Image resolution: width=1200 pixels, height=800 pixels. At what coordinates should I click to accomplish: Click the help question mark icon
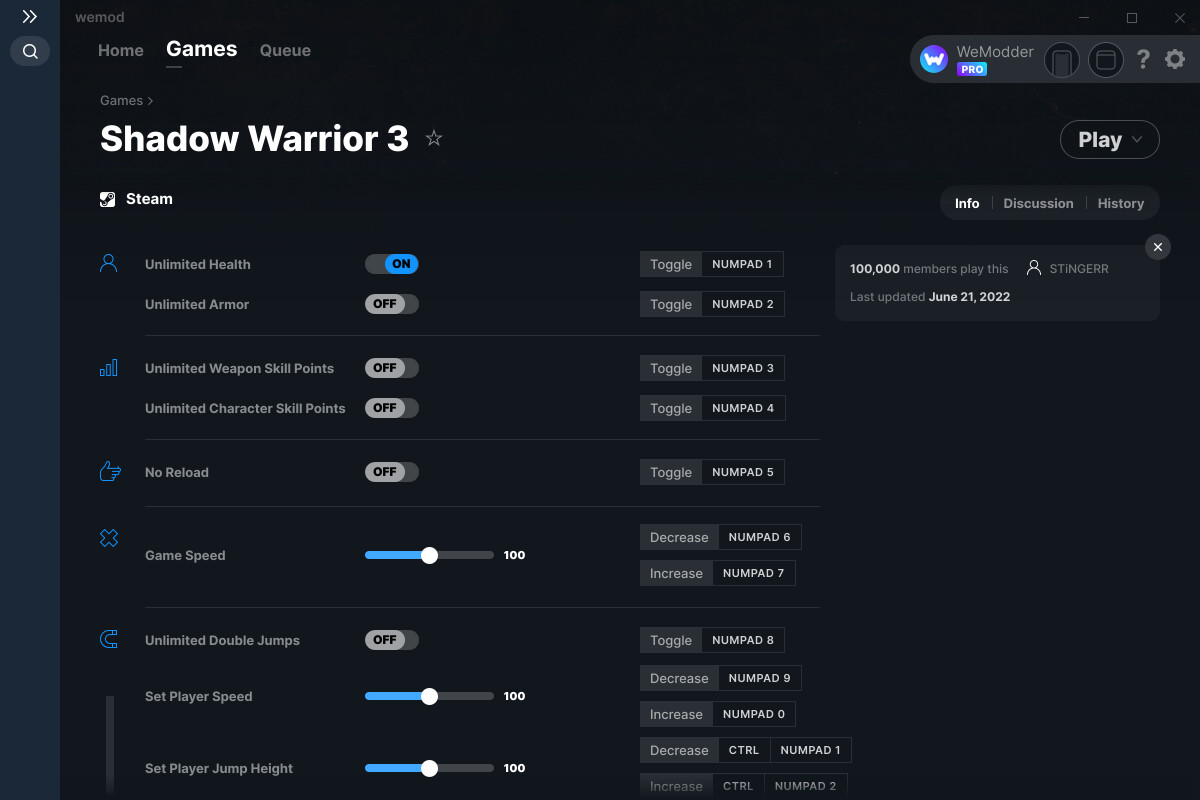1143,60
